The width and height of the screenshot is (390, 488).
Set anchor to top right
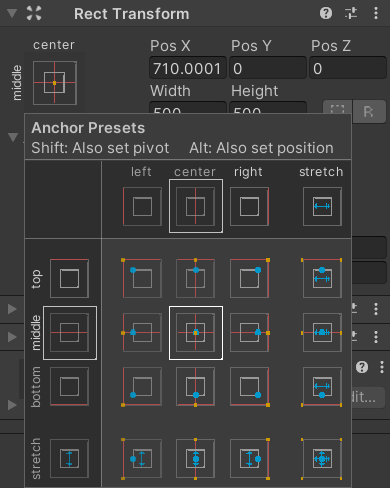(249, 278)
